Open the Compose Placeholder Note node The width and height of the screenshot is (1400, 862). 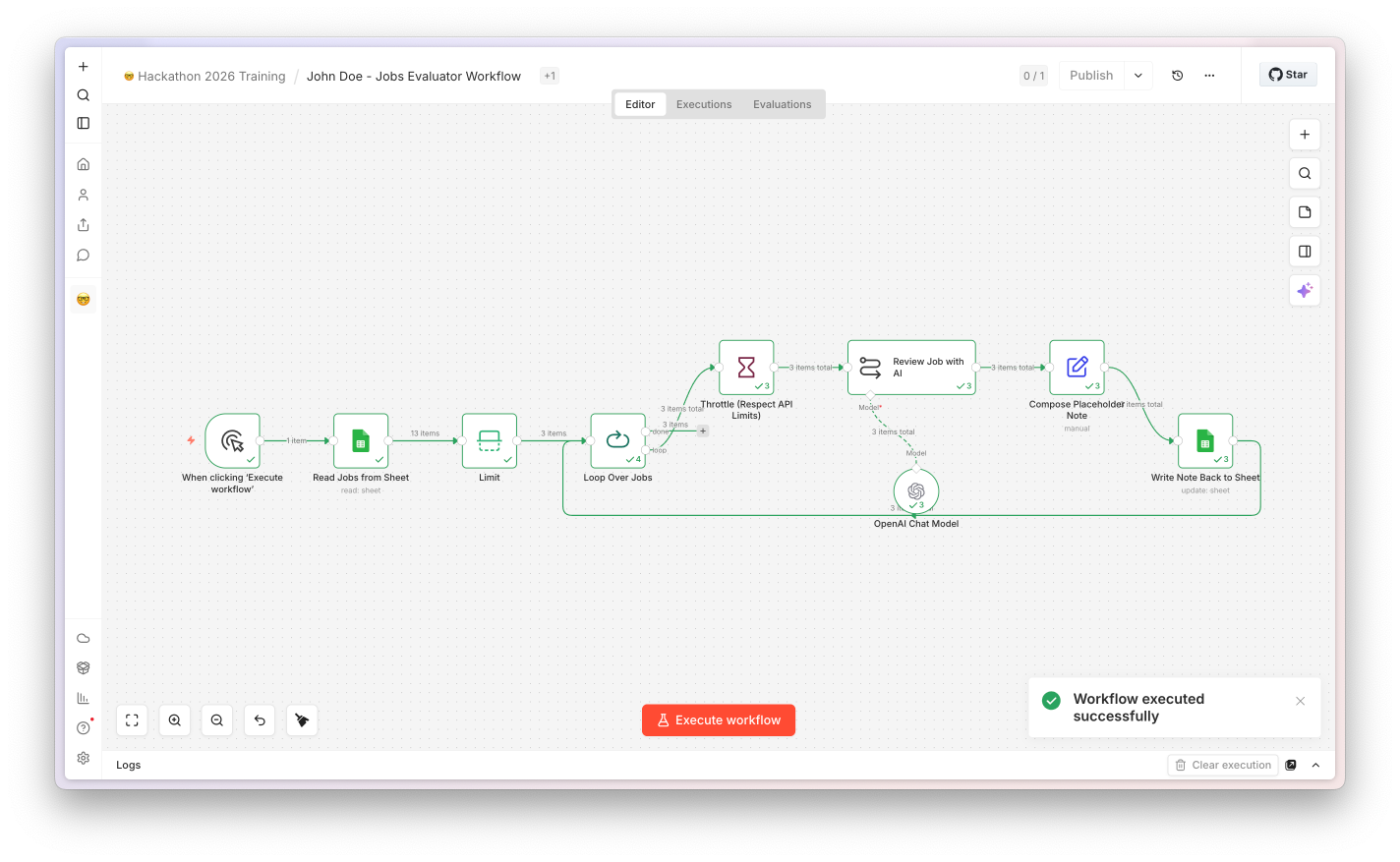[x=1077, y=368]
